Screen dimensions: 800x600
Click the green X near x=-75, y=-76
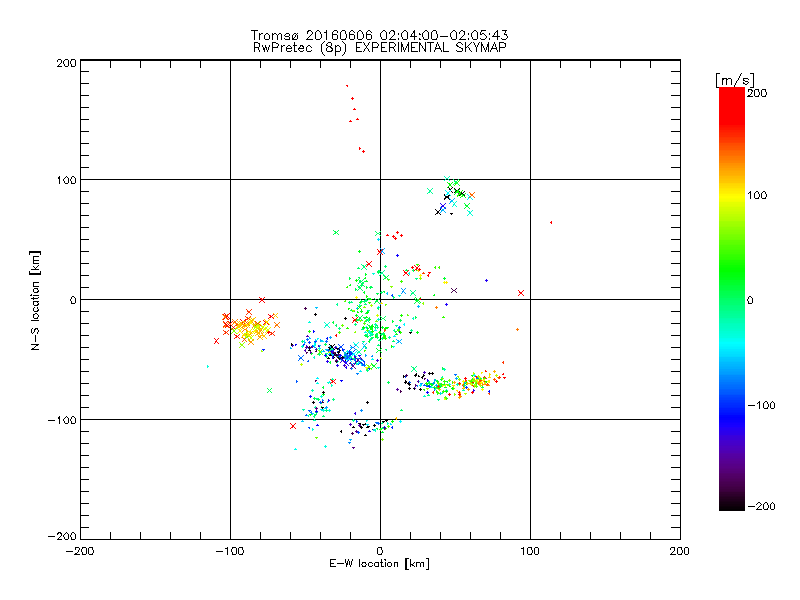click(x=269, y=391)
